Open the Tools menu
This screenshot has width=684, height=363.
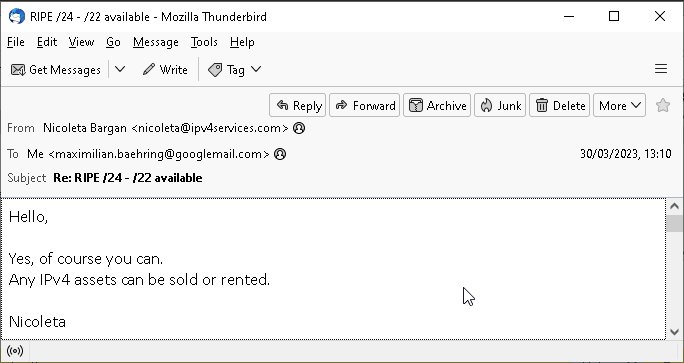coord(204,42)
